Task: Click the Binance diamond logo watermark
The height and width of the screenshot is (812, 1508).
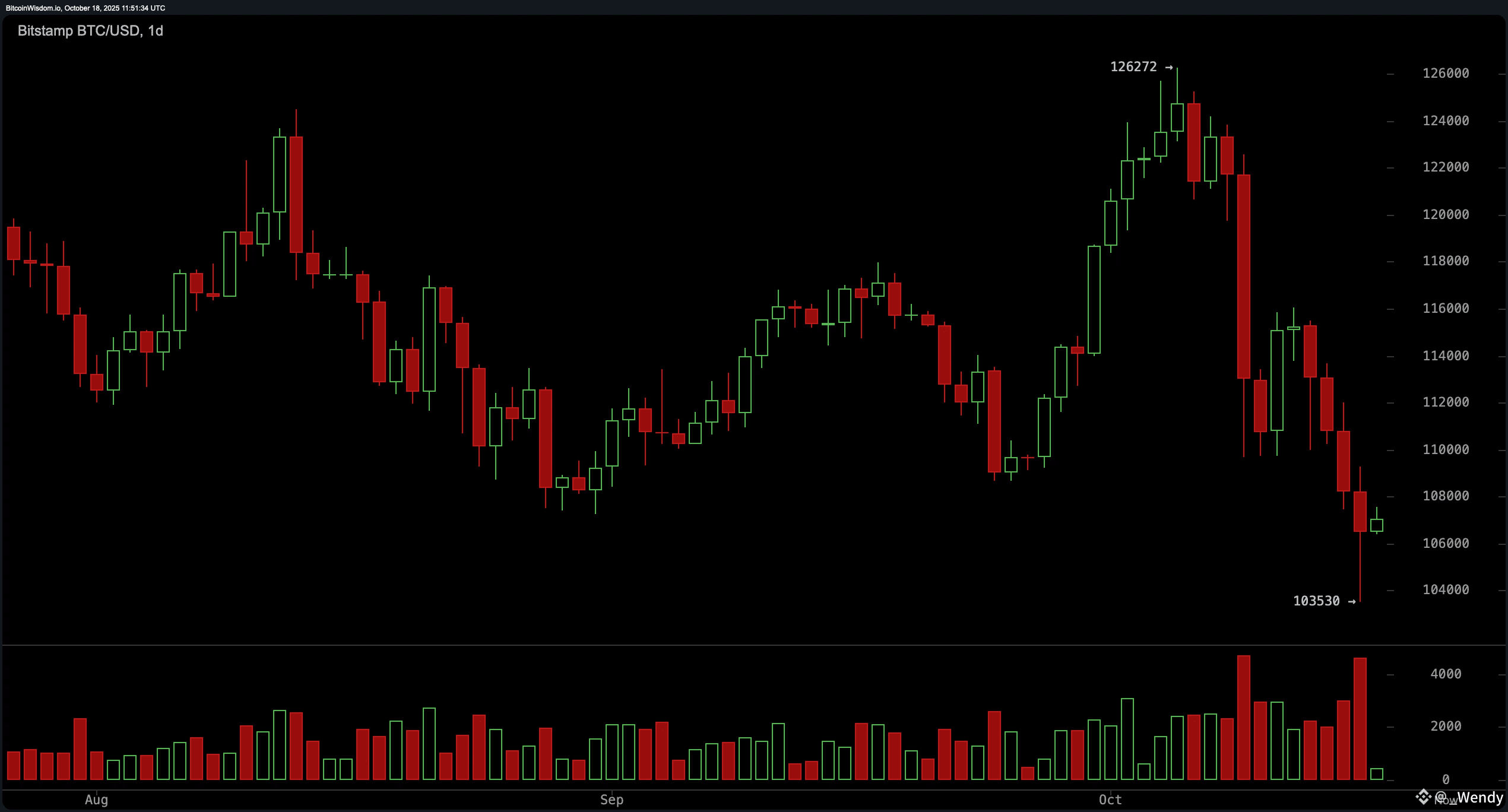Action: pos(1423,797)
